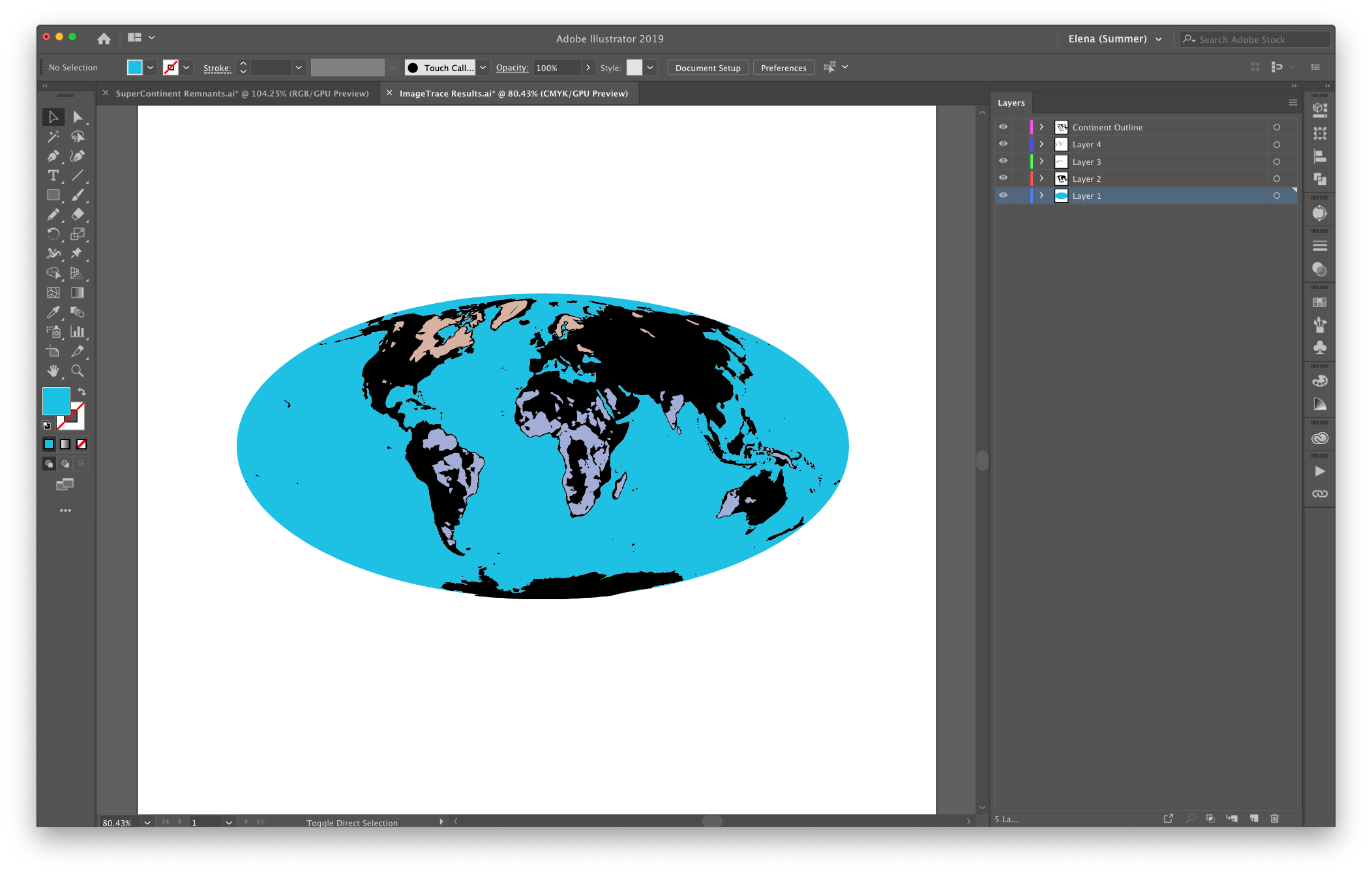The height and width of the screenshot is (875, 1372).
Task: Select the Type tool
Action: coord(53,176)
